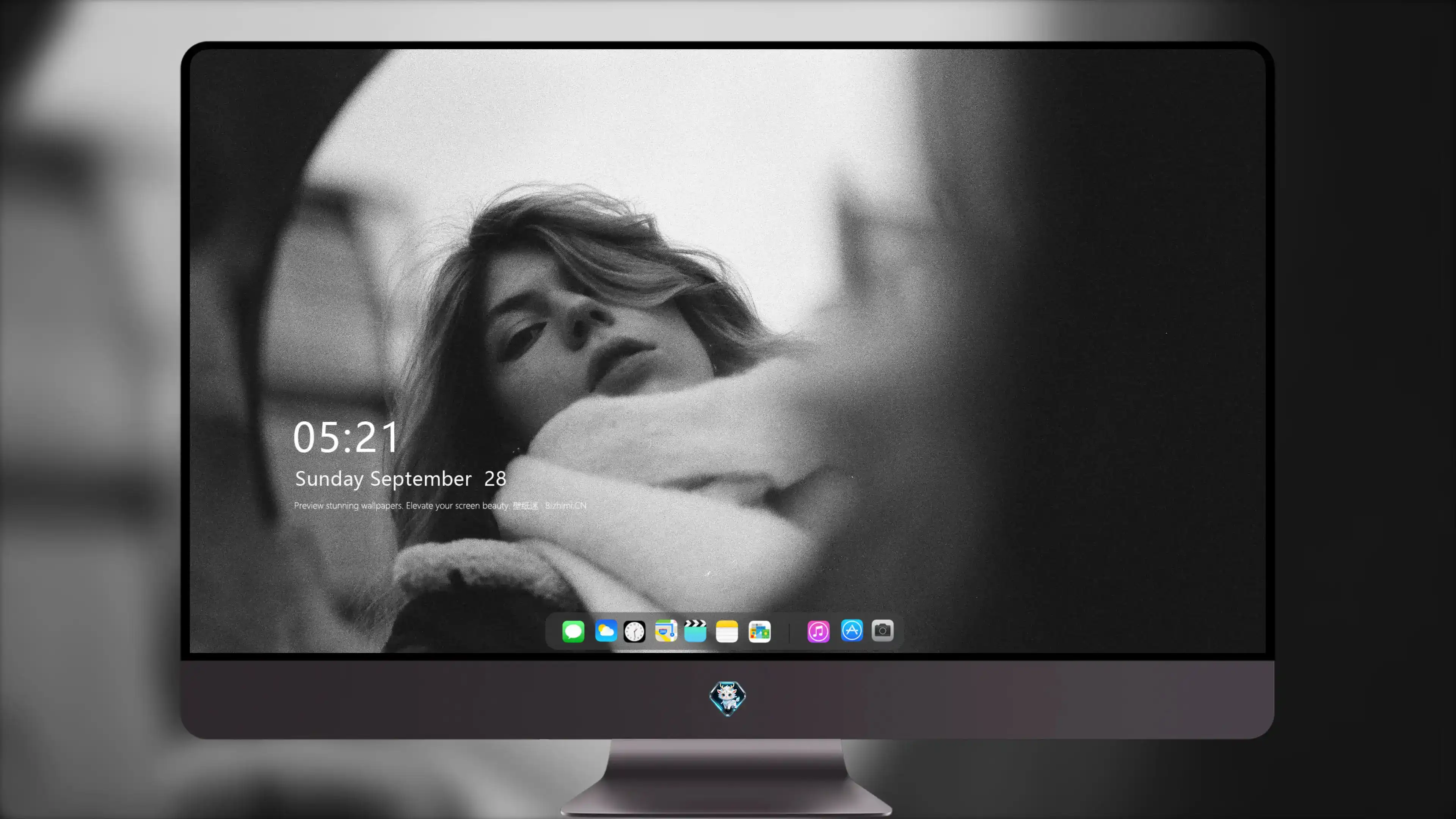This screenshot has width=1456, height=819.
Task: Launch the clapperboard Videos app
Action: pos(695,631)
